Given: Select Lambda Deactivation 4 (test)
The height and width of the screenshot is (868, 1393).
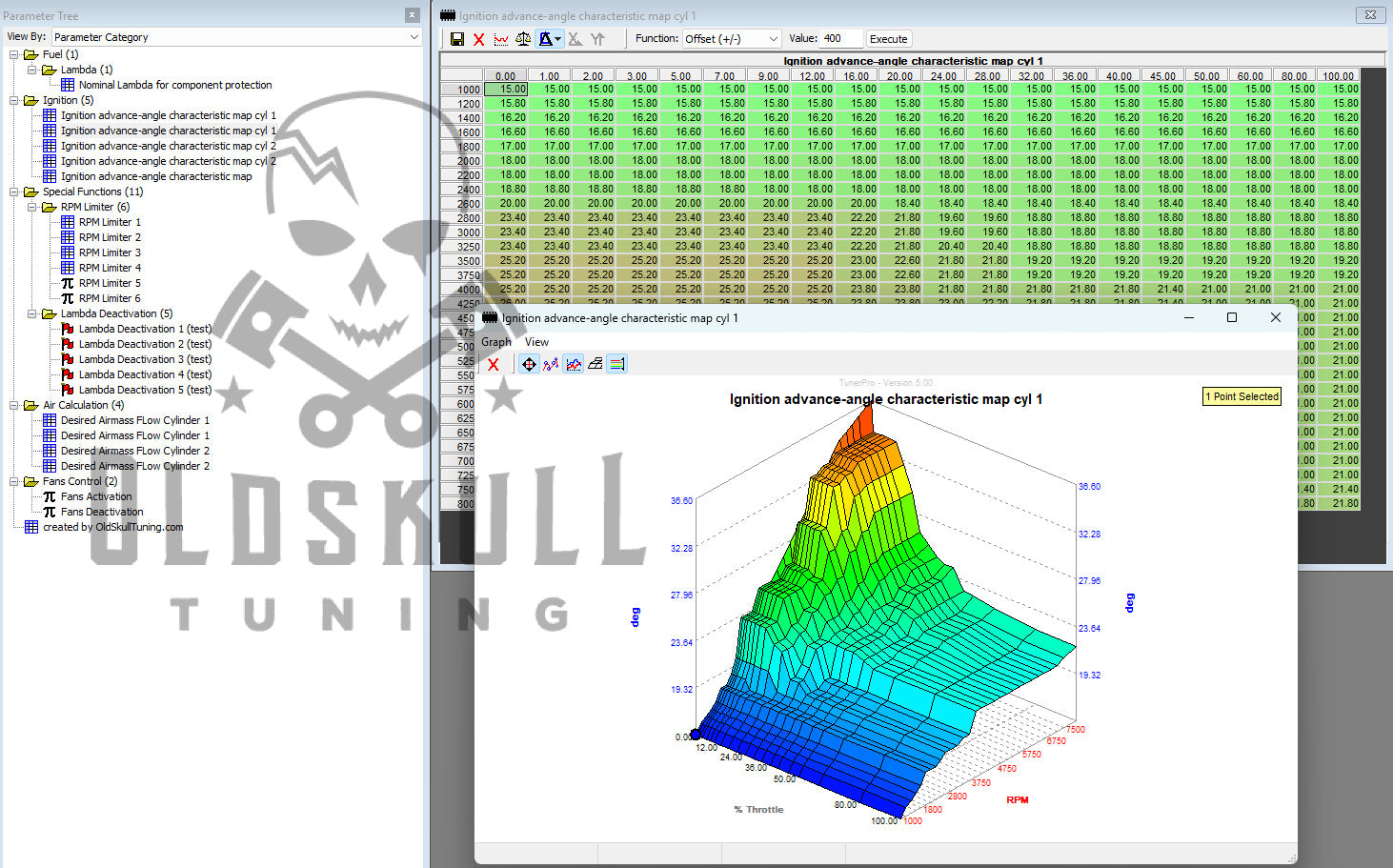Looking at the screenshot, I should (x=145, y=374).
